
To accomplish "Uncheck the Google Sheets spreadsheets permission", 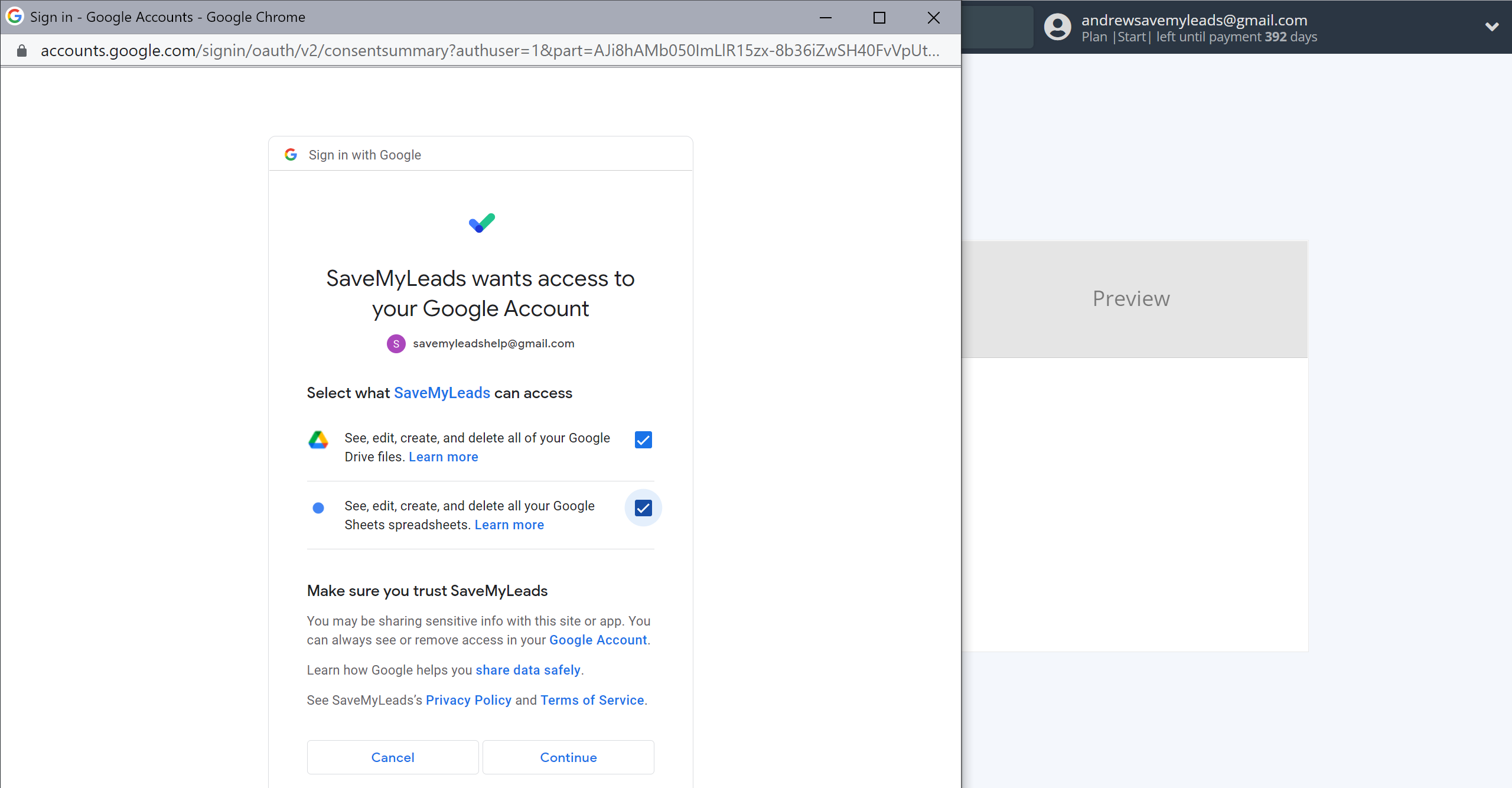I will (x=643, y=508).
